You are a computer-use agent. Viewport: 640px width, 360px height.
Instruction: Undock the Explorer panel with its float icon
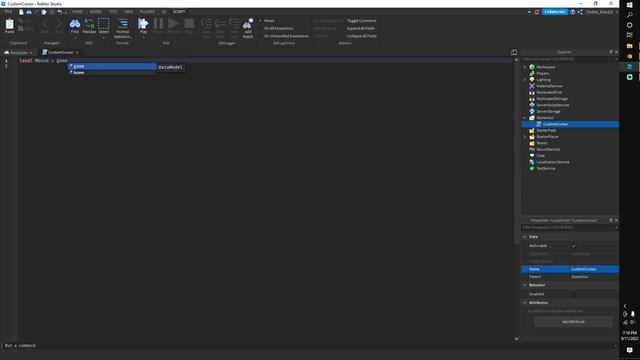pyautogui.click(x=611, y=52)
